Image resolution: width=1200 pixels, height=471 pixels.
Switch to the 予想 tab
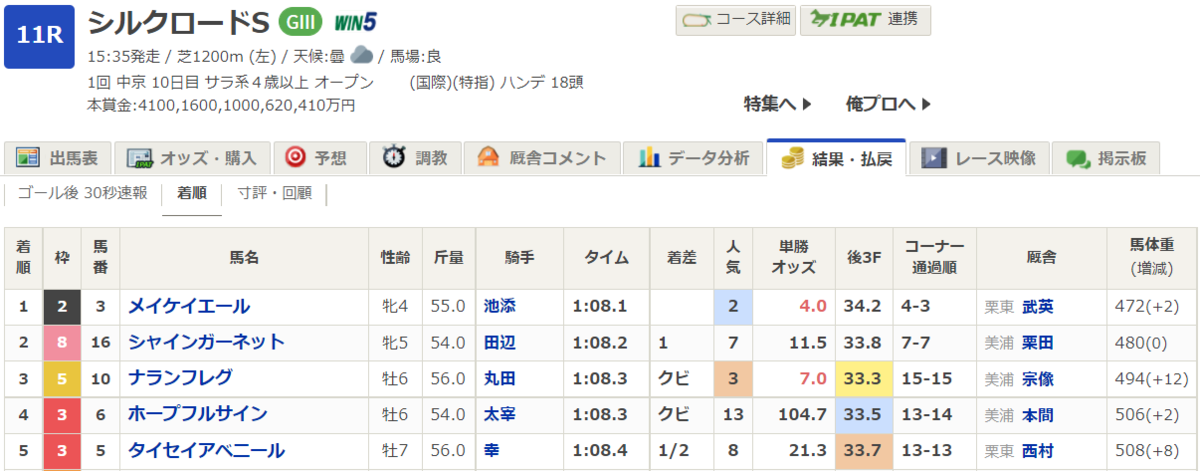click(318, 158)
